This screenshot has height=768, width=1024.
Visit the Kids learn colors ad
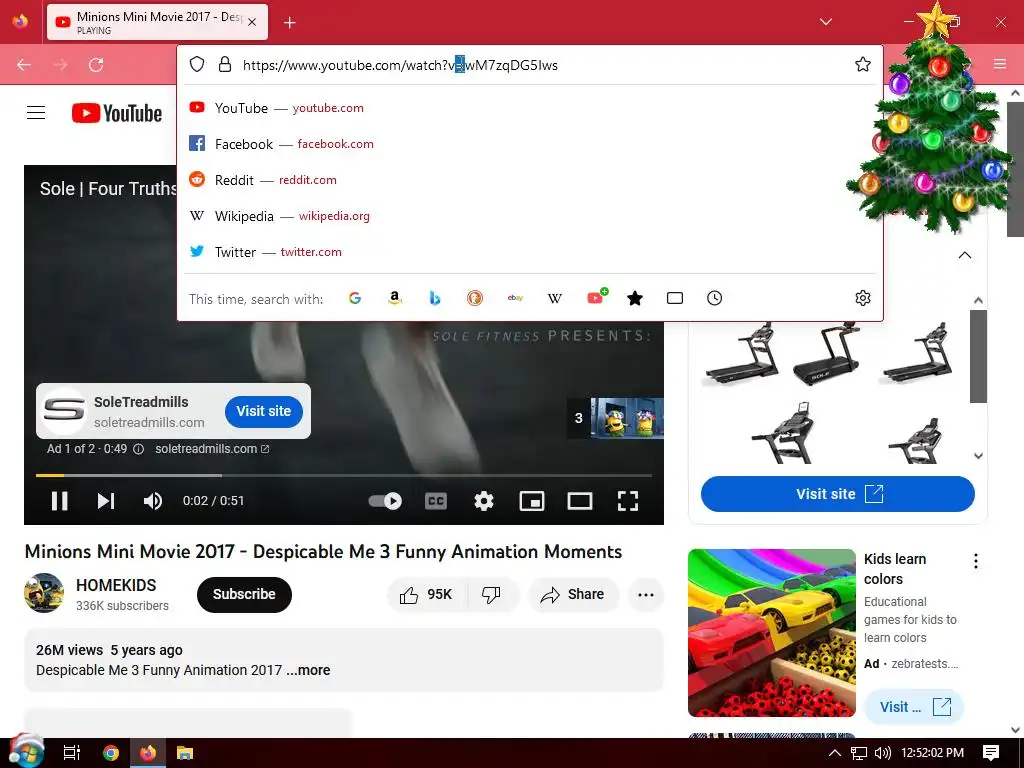[x=914, y=707]
